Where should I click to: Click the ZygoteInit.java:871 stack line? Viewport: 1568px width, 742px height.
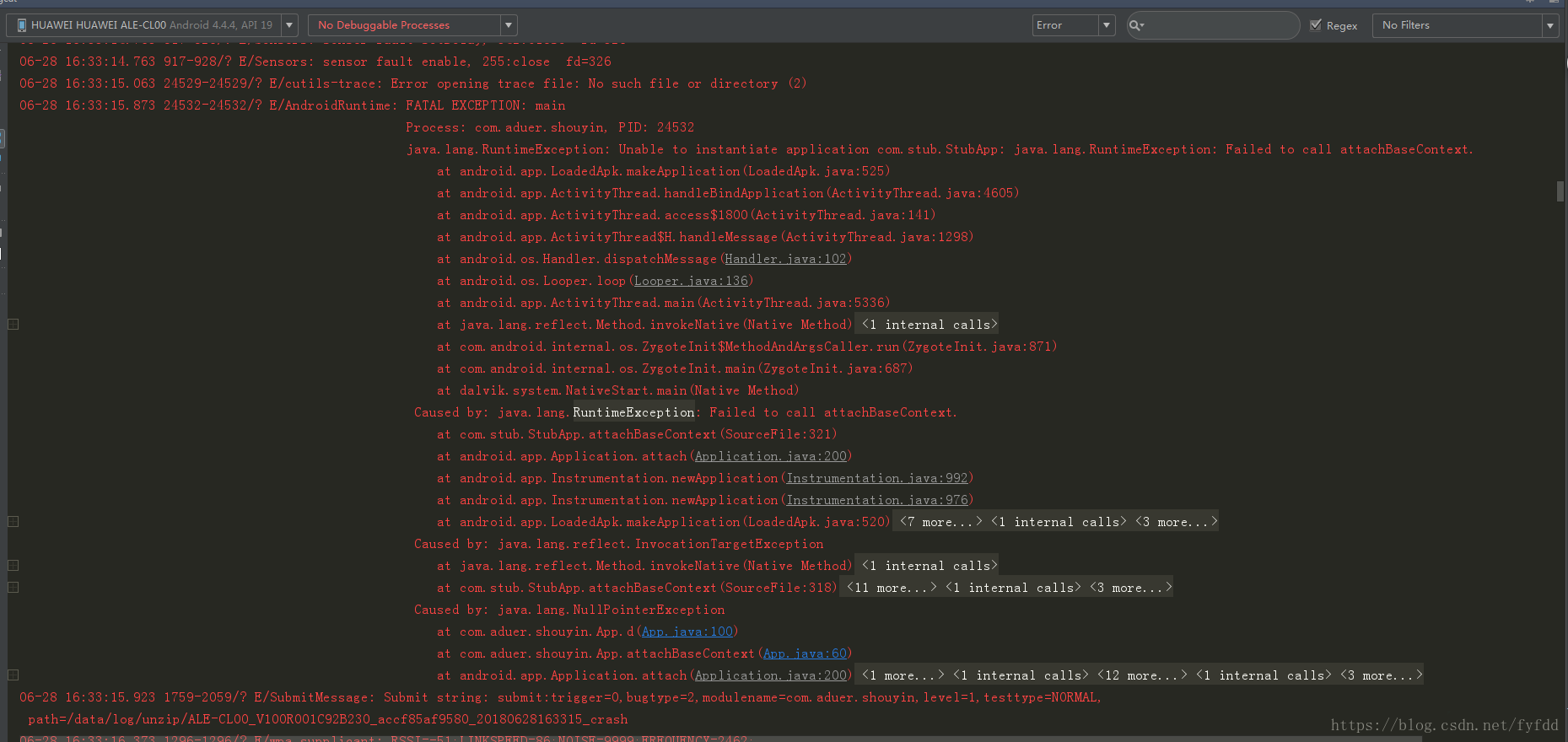[x=746, y=347]
